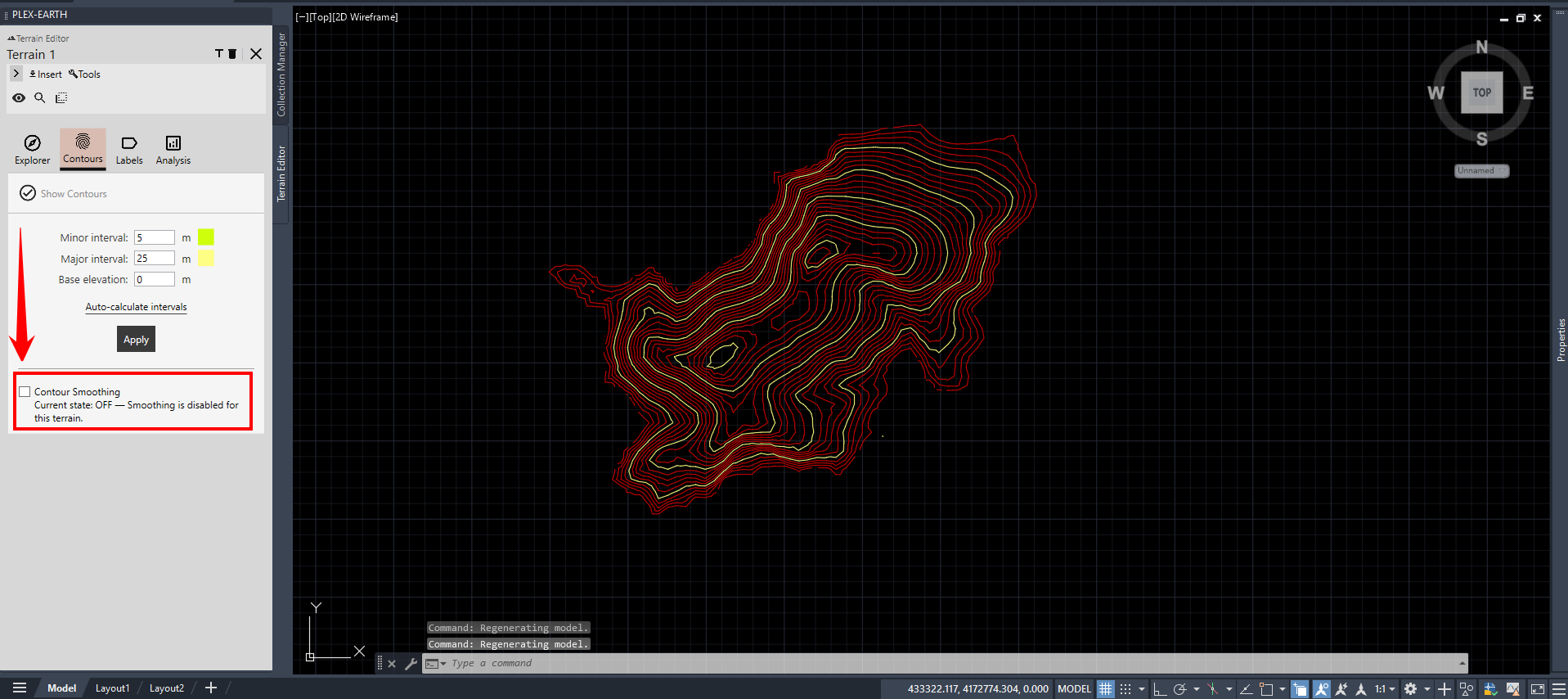Zoom to terrain using magnifier icon
This screenshot has height=699, width=1568.
39,98
